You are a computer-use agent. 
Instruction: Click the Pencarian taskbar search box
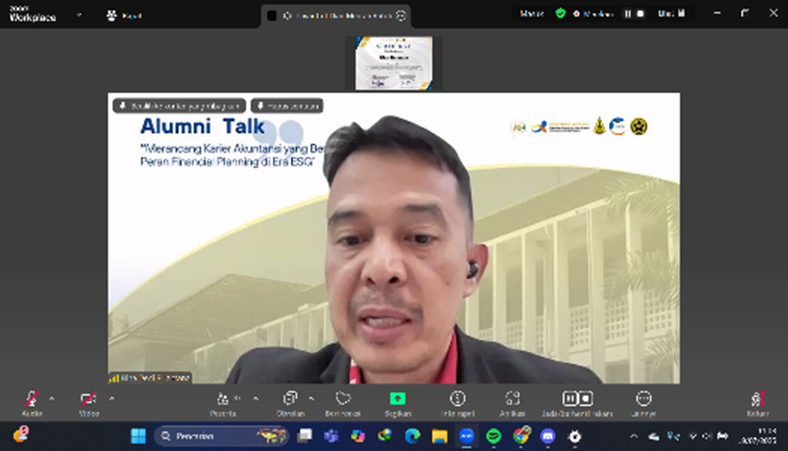(222, 436)
